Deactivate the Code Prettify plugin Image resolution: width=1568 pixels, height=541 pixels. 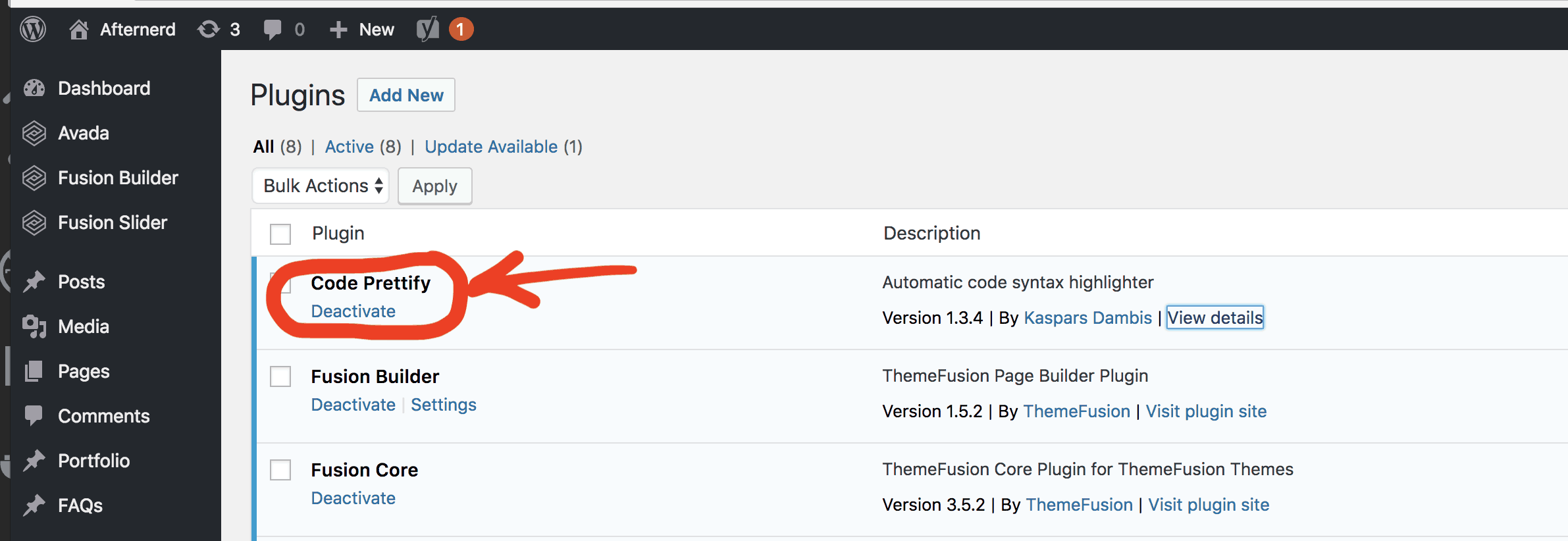click(x=353, y=311)
